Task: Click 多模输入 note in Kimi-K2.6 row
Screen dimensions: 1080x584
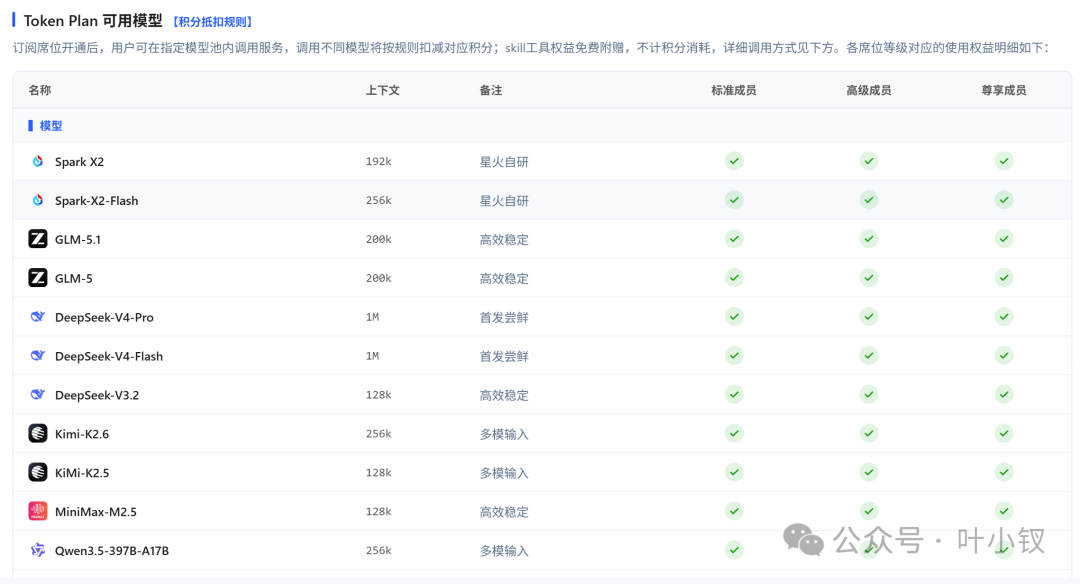Action: [x=504, y=434]
